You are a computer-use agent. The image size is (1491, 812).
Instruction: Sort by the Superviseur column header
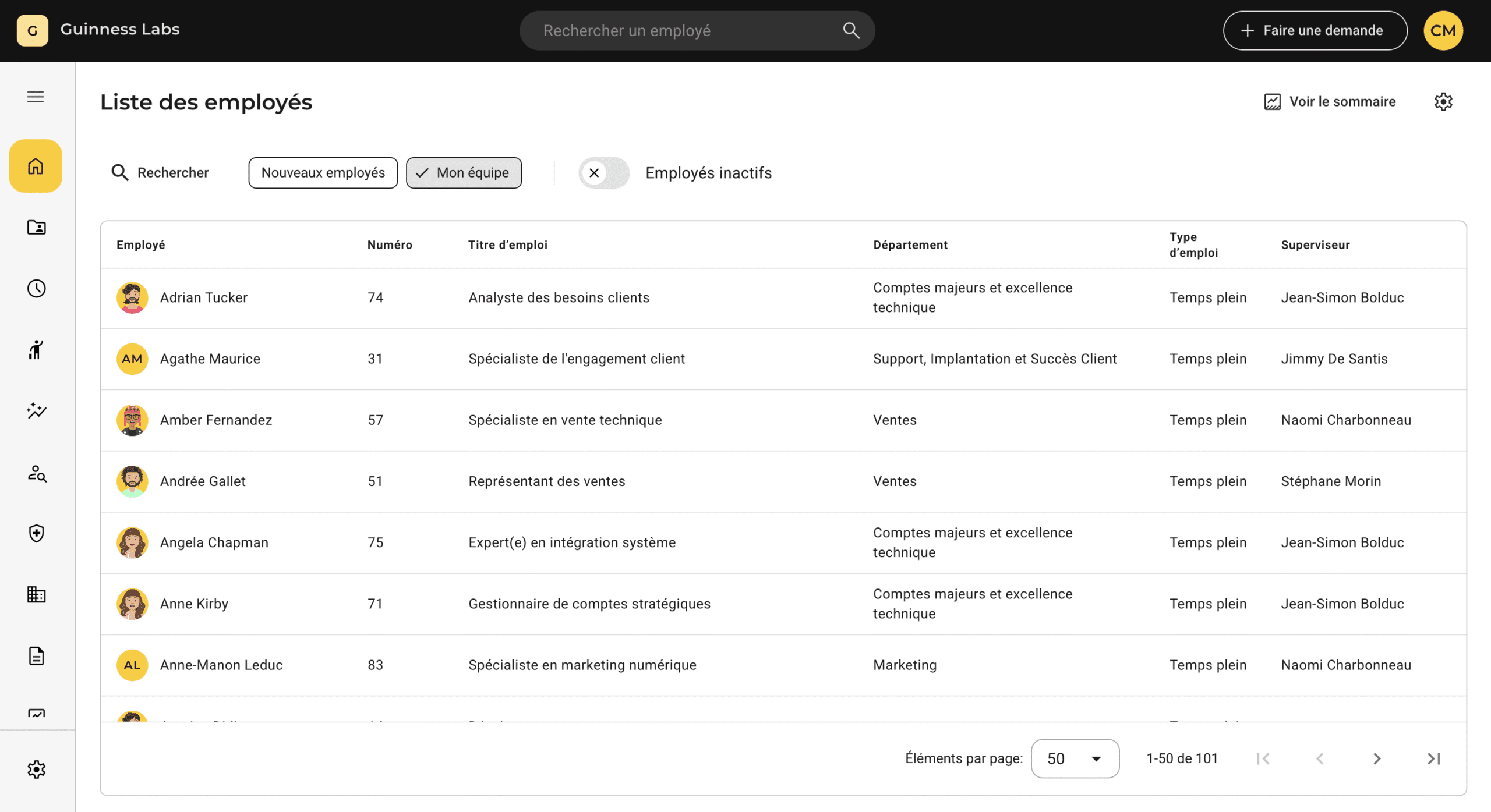pos(1315,245)
